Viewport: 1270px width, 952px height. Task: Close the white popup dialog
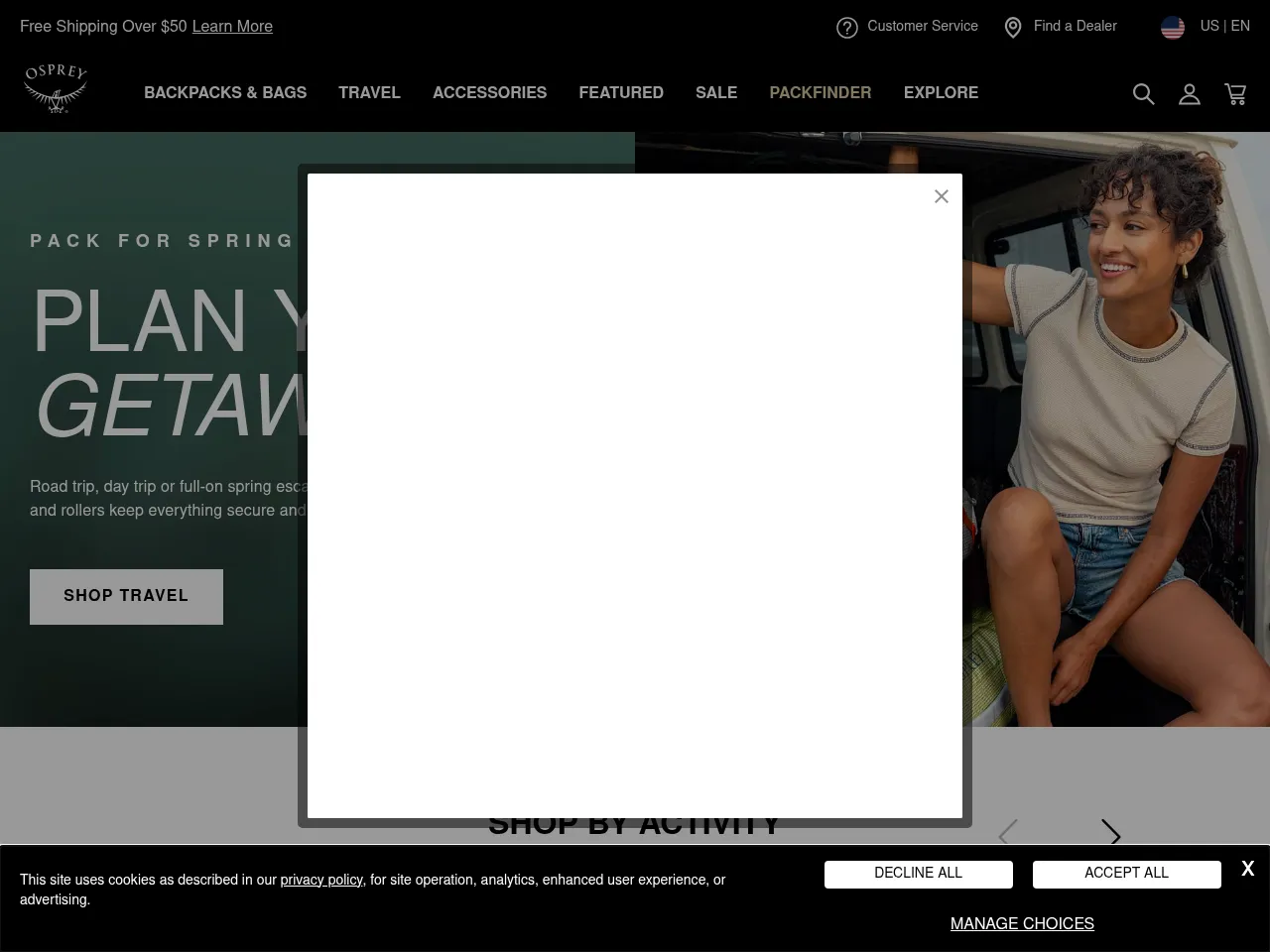942,196
